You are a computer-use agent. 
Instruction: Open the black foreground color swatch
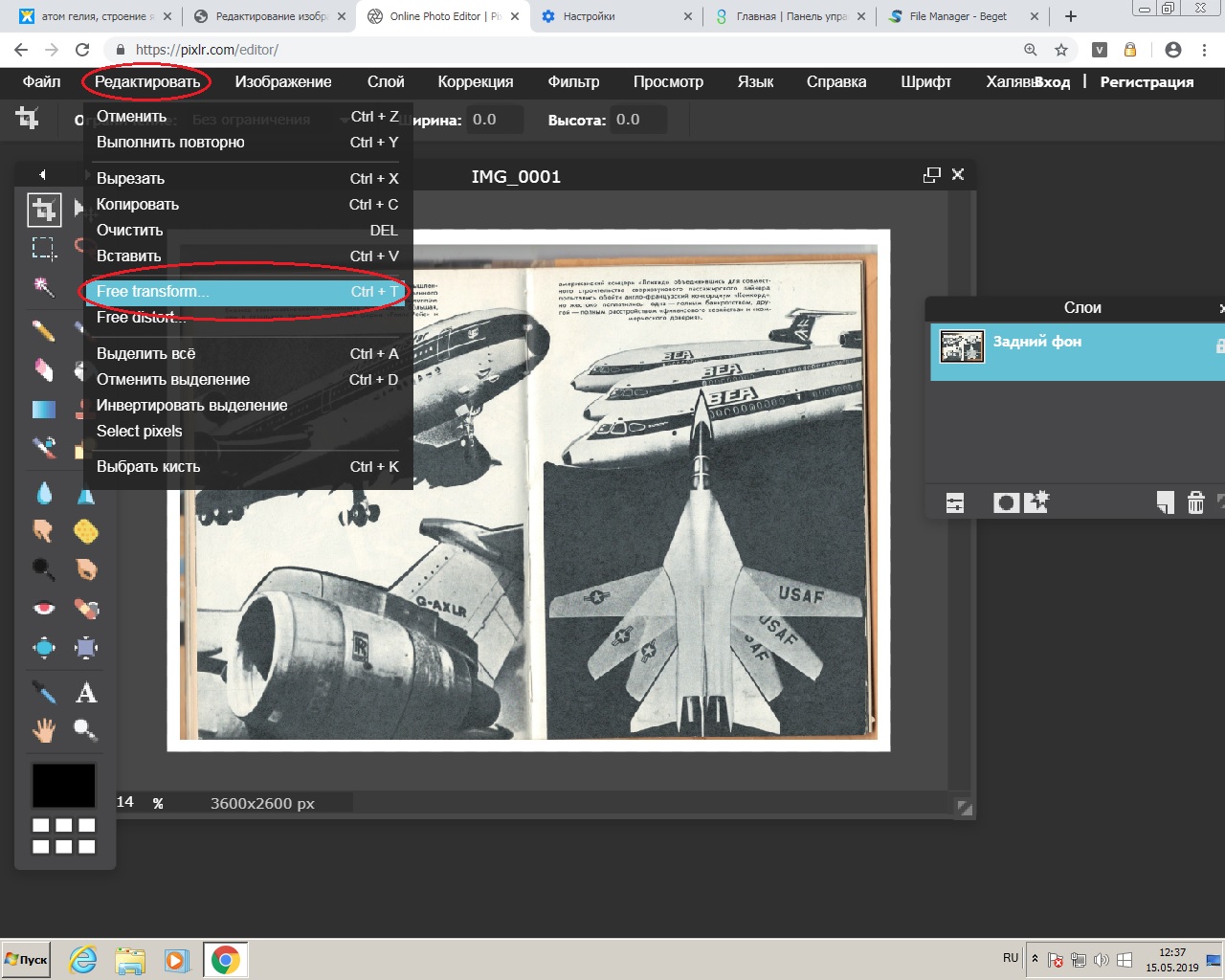point(64,786)
